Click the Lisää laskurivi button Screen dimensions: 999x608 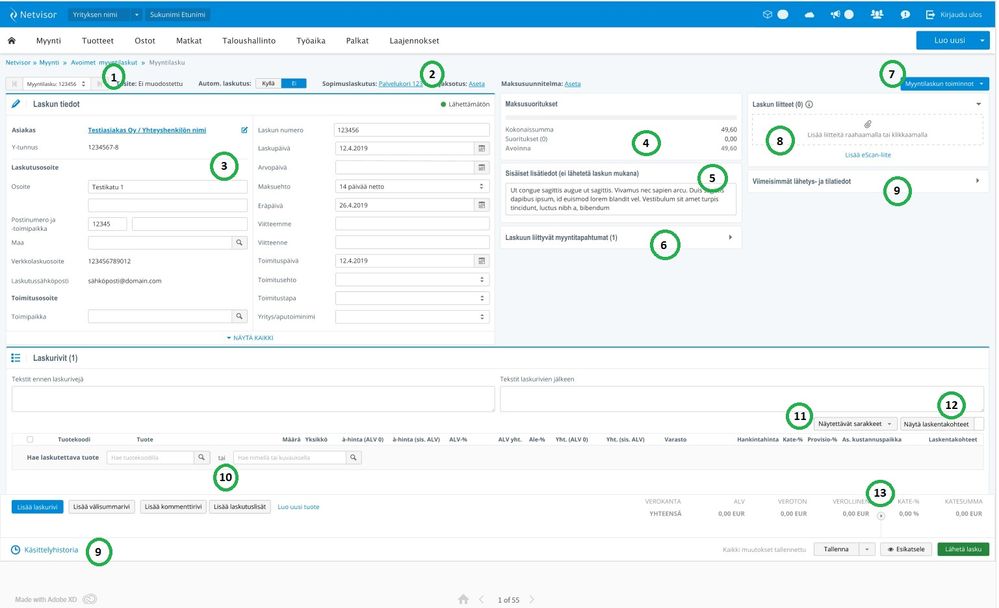coord(37,507)
